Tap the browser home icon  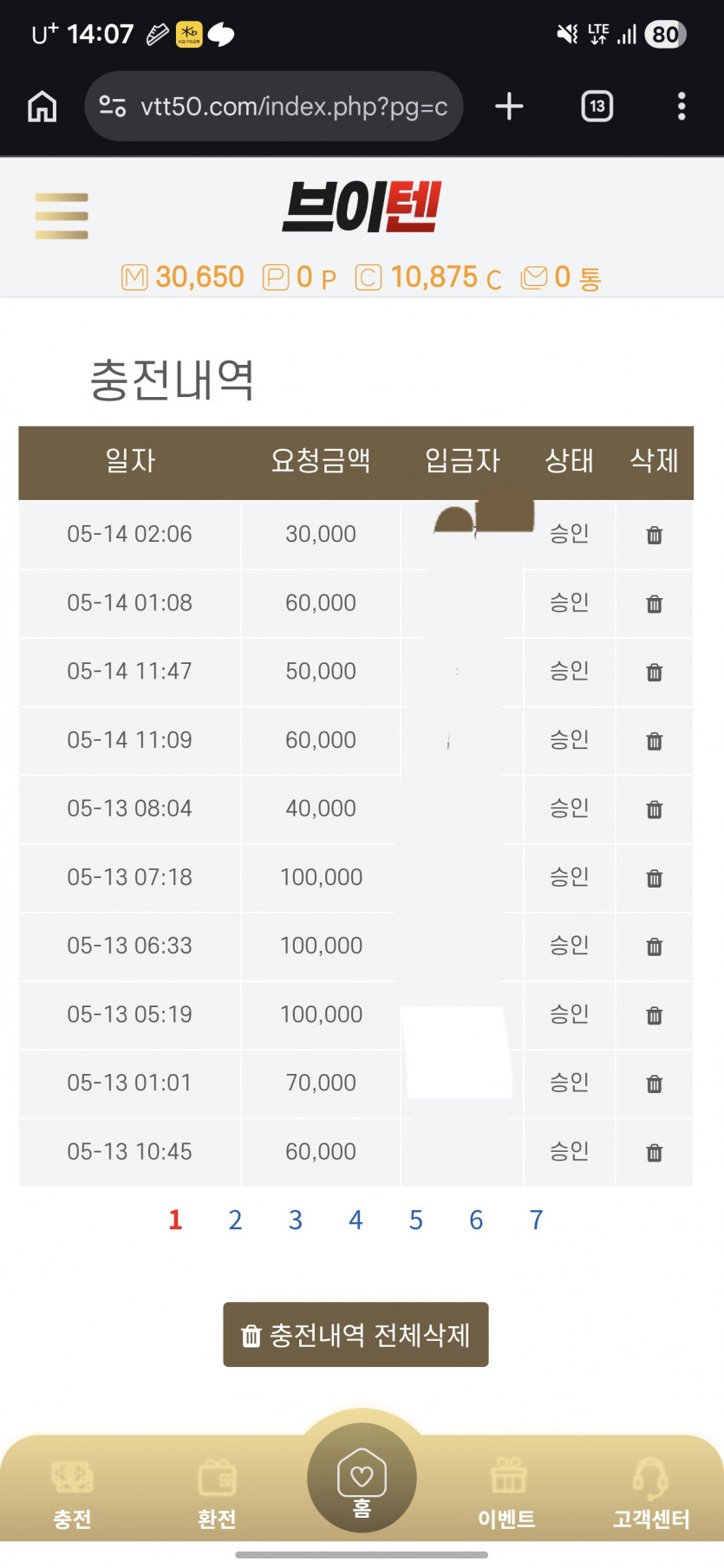(x=42, y=107)
